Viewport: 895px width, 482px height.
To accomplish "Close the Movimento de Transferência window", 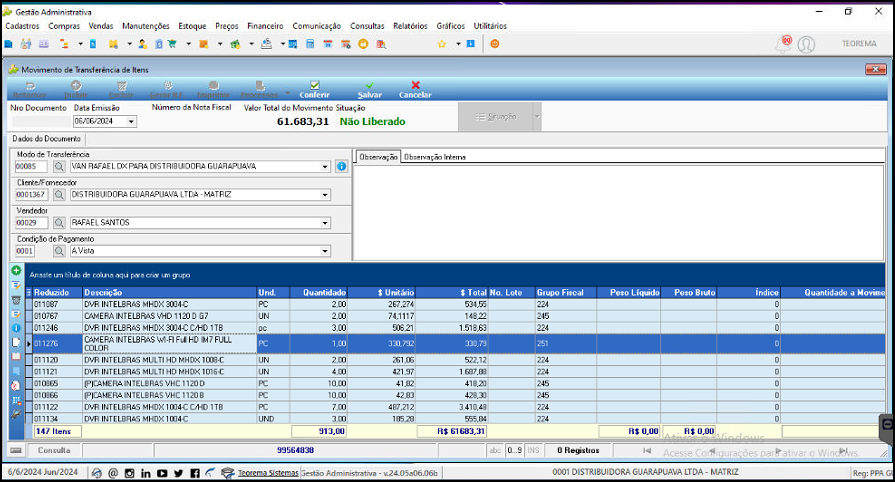I will [875, 69].
